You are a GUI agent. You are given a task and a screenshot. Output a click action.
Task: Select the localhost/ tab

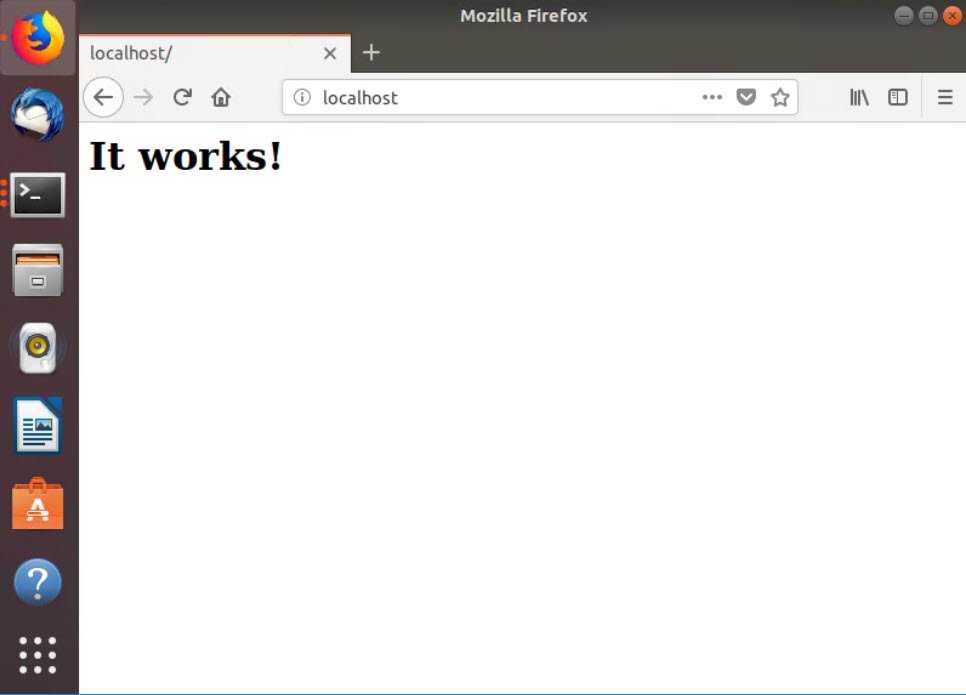click(x=215, y=54)
